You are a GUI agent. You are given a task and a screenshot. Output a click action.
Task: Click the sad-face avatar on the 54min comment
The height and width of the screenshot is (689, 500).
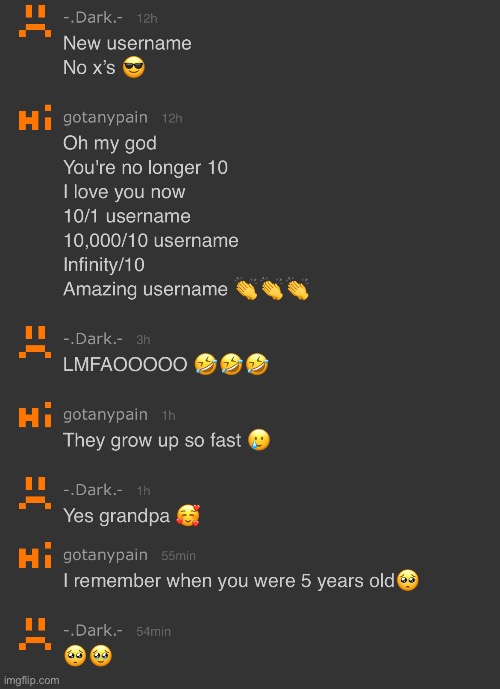pos(35,634)
